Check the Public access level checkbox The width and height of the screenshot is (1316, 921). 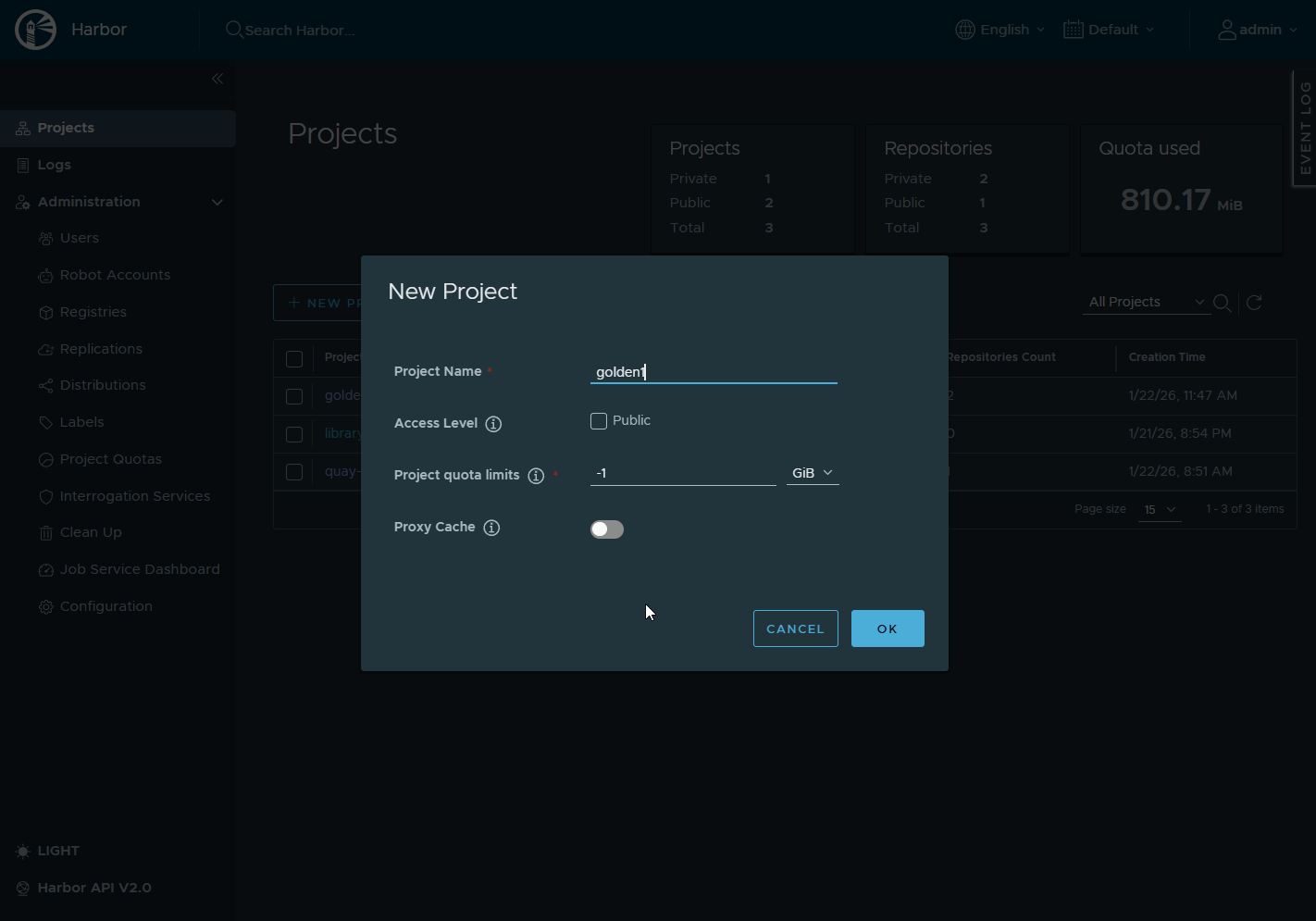click(x=599, y=421)
